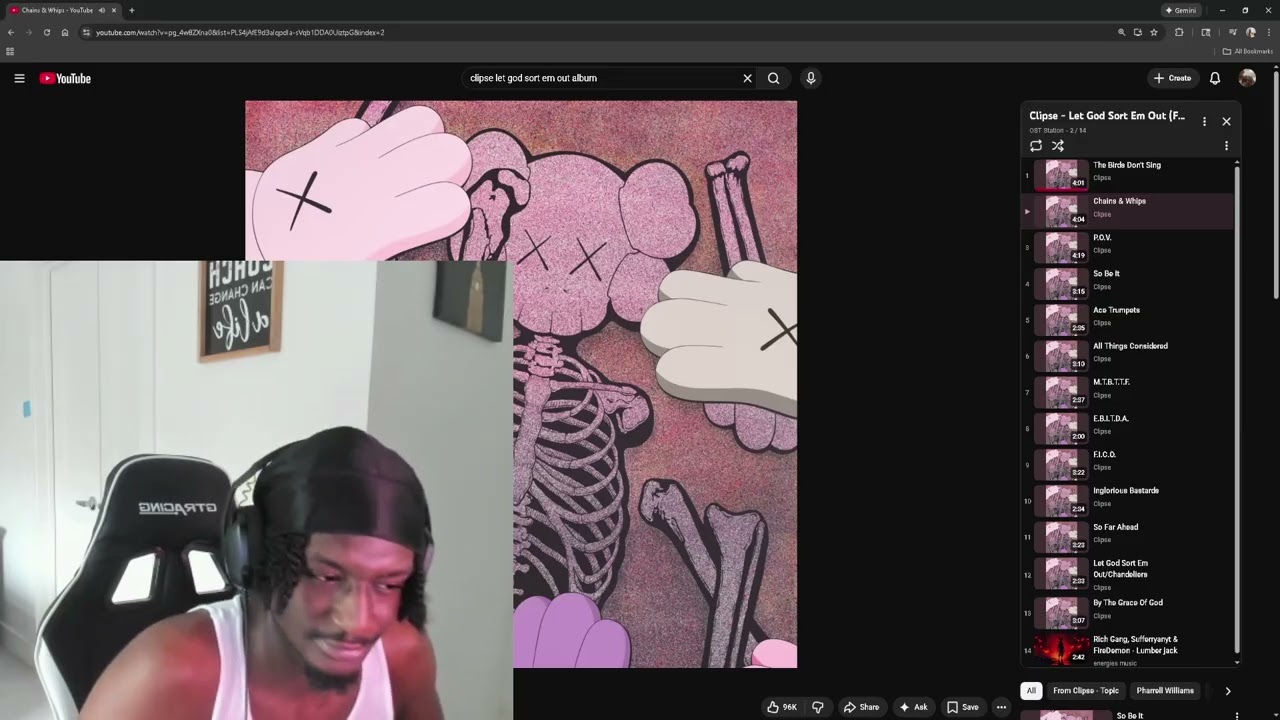Image resolution: width=1280 pixels, height=720 pixels.
Task: Open YouTube notifications bell
Action: pos(1215,78)
